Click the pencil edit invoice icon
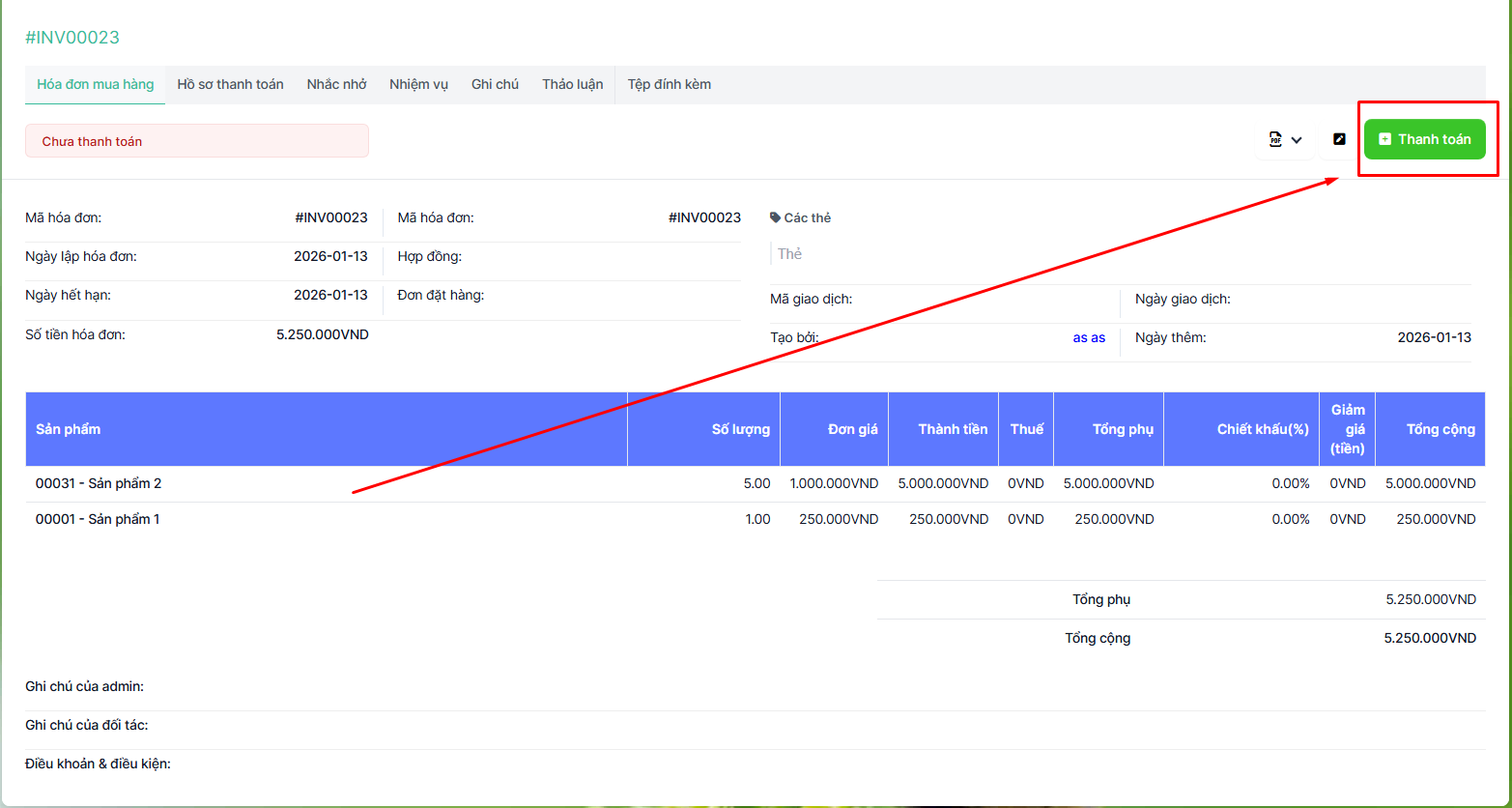This screenshot has width=1512, height=808. click(x=1339, y=140)
